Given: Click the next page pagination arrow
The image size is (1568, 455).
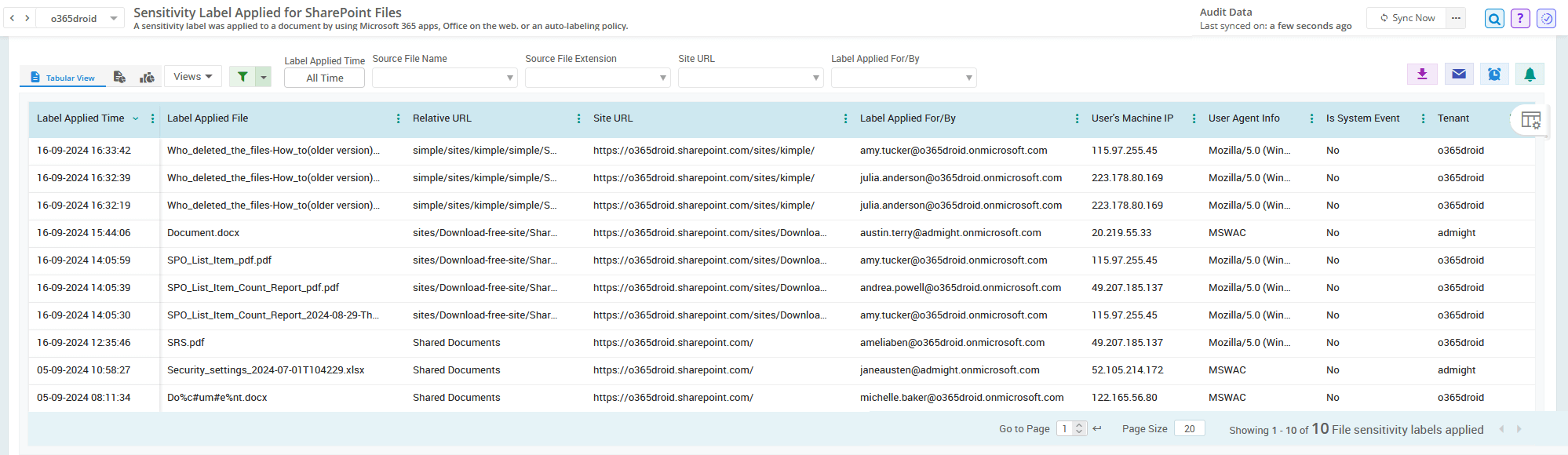Looking at the screenshot, I should (x=1519, y=429).
